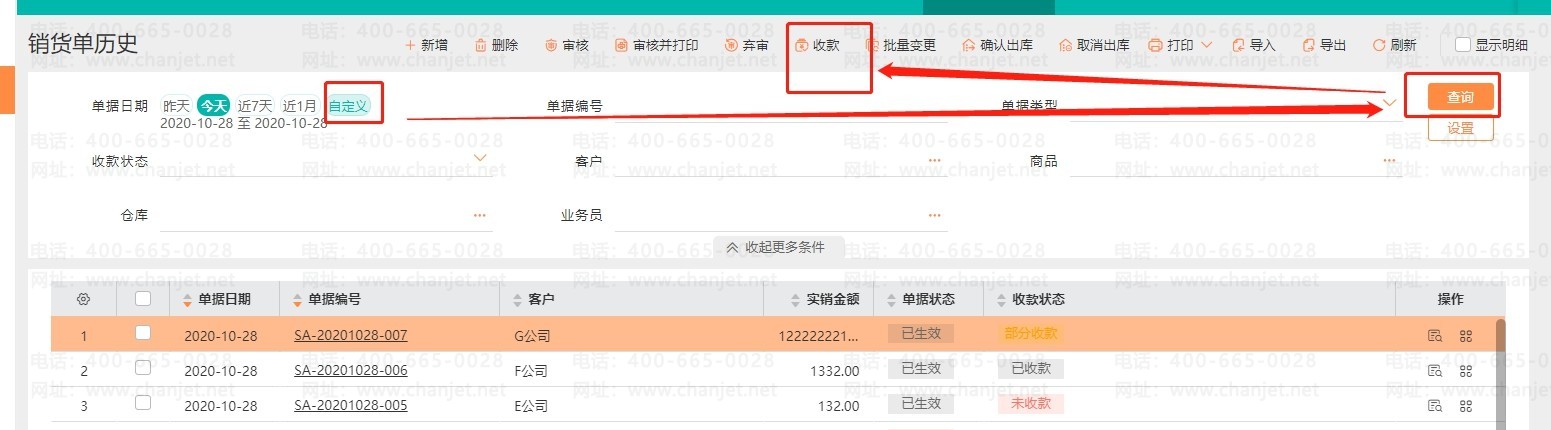
Task: Open 仓库 warehouse picker ellipsis
Action: (x=480, y=215)
